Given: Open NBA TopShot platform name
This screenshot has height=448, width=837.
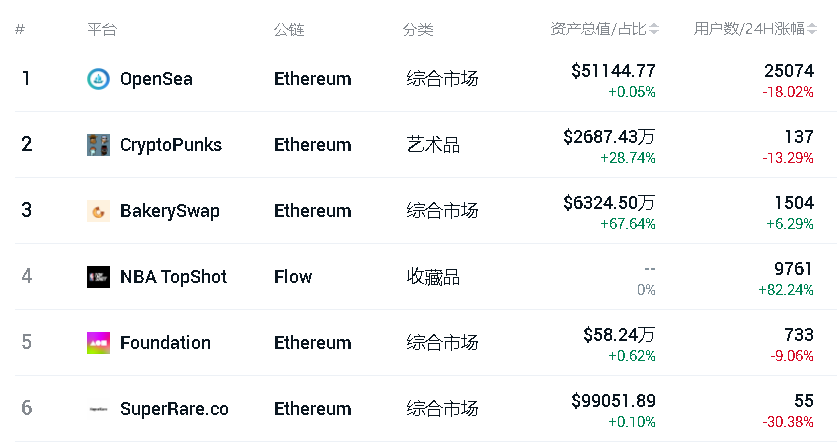Looking at the screenshot, I should [173, 277].
